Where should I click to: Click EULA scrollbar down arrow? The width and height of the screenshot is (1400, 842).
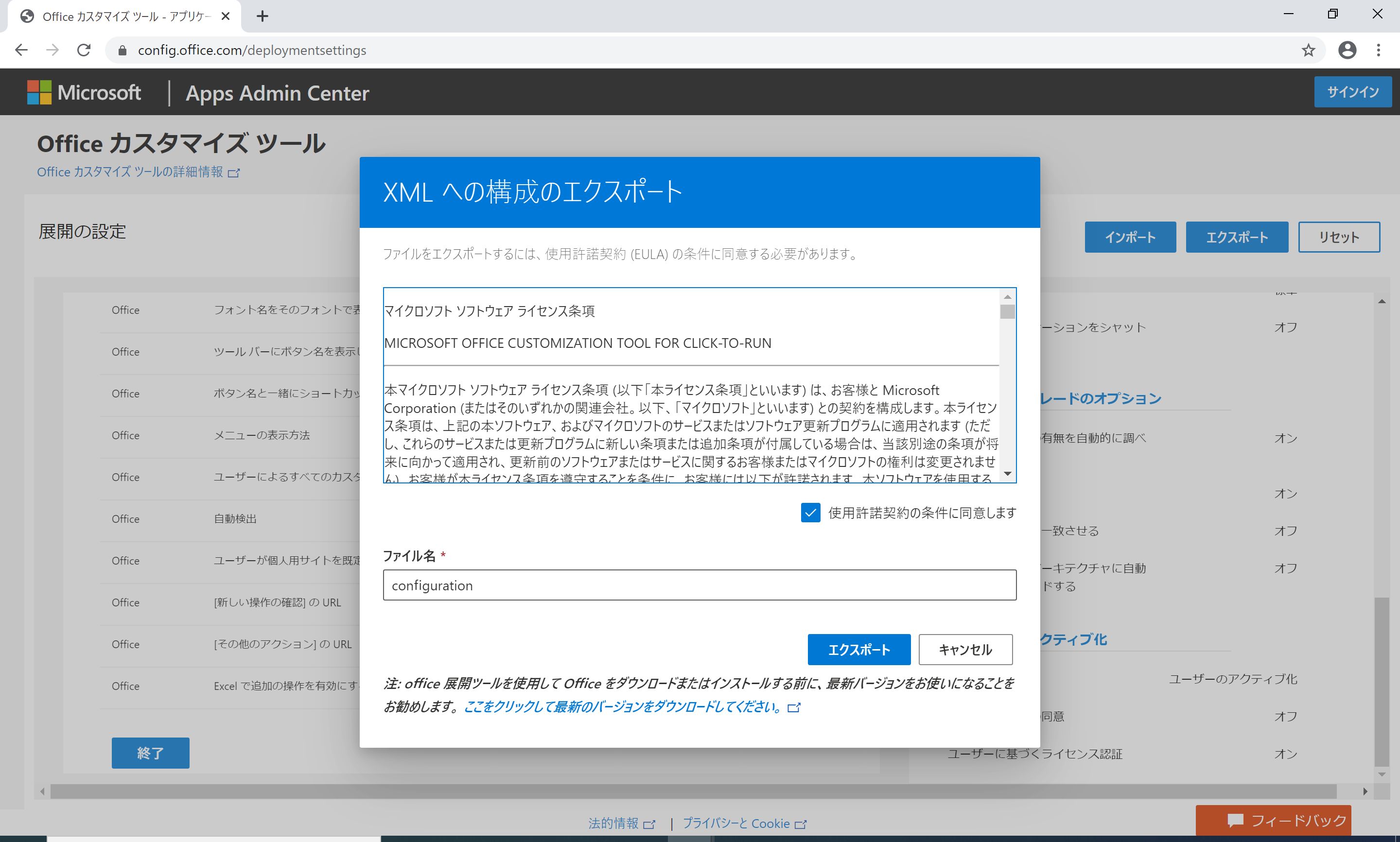tap(1007, 474)
